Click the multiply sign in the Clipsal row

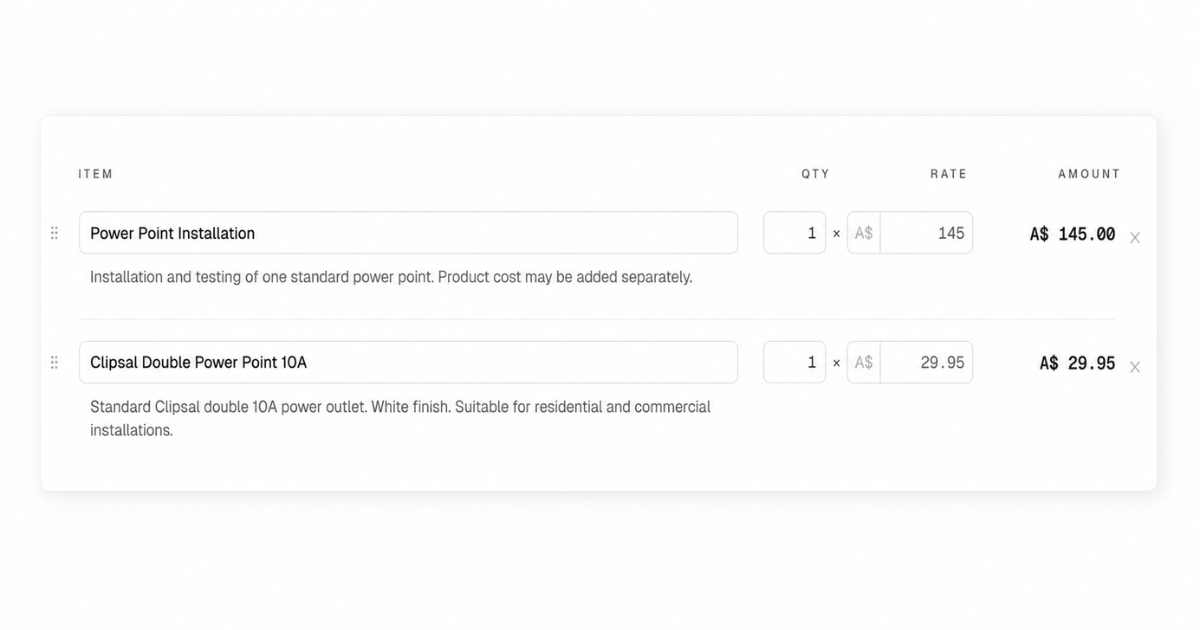837,363
